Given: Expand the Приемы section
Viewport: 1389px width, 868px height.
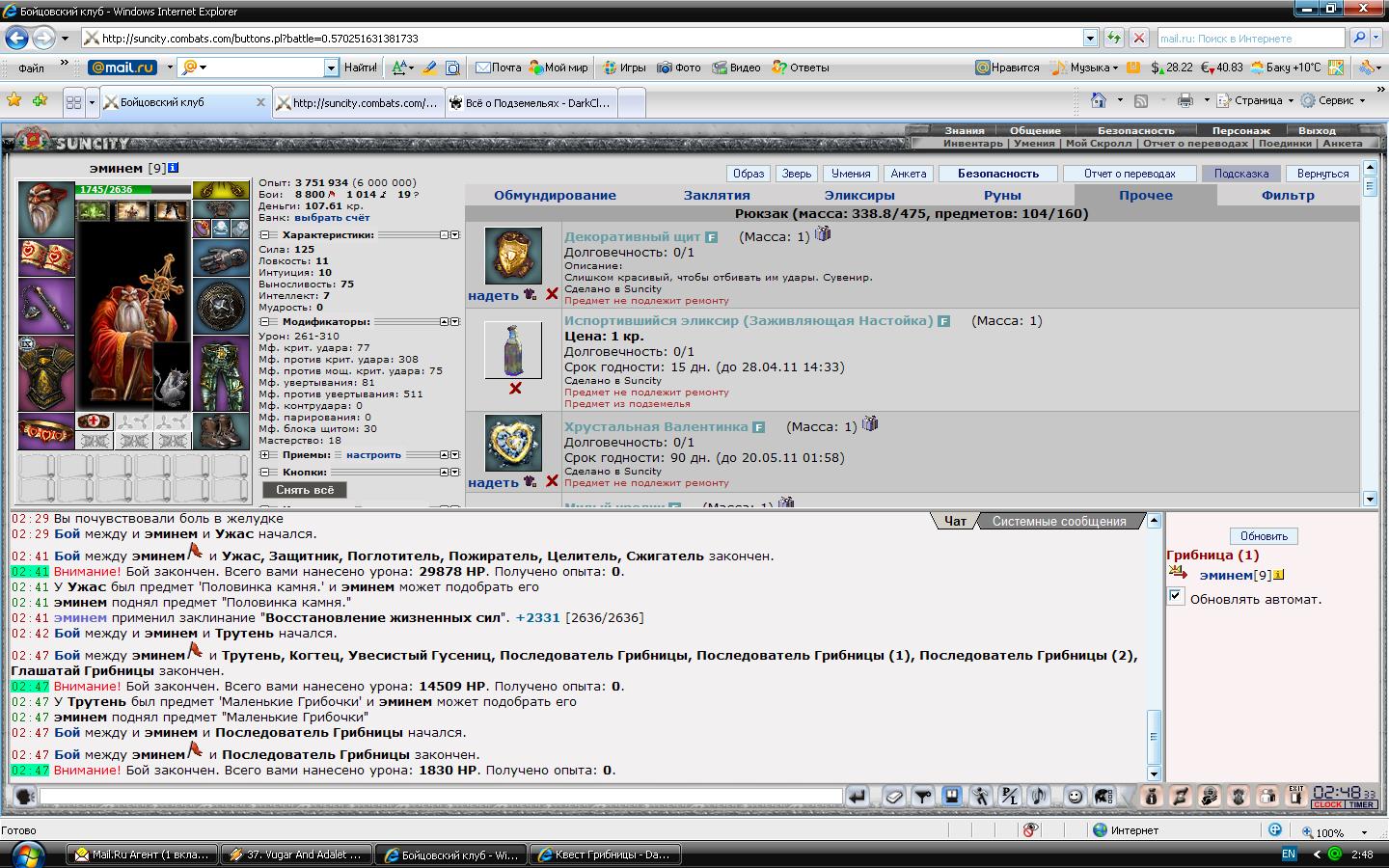Looking at the screenshot, I should pyautogui.click(x=265, y=454).
